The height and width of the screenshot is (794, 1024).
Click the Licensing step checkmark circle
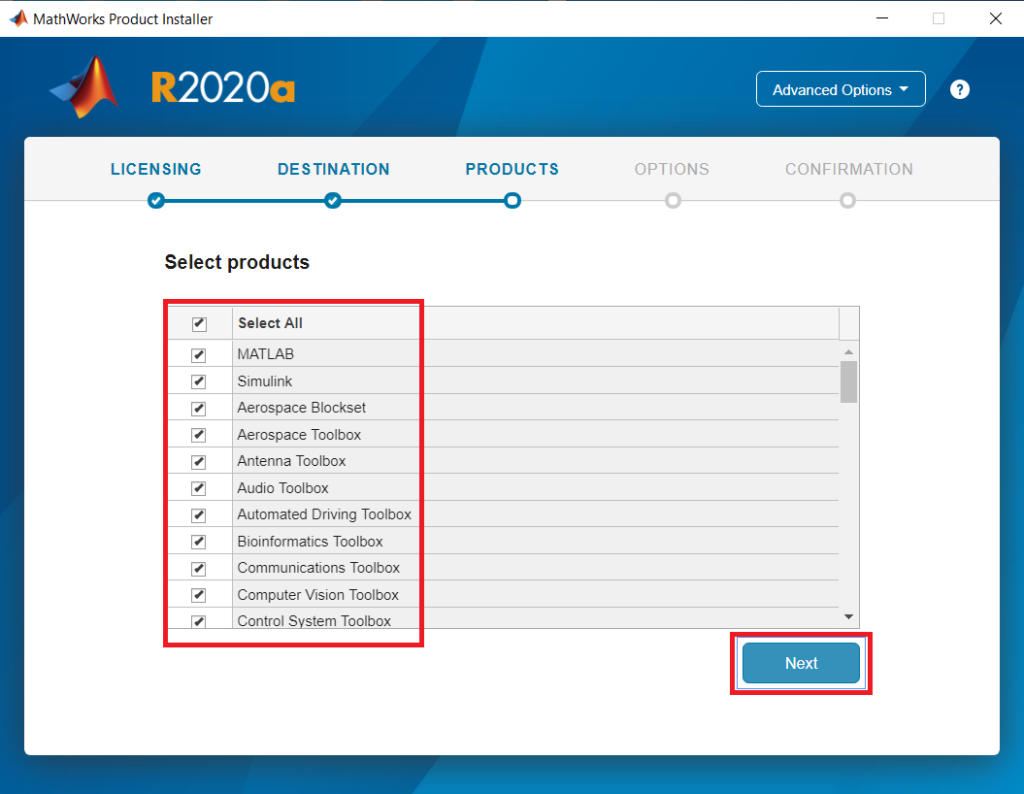[155, 201]
